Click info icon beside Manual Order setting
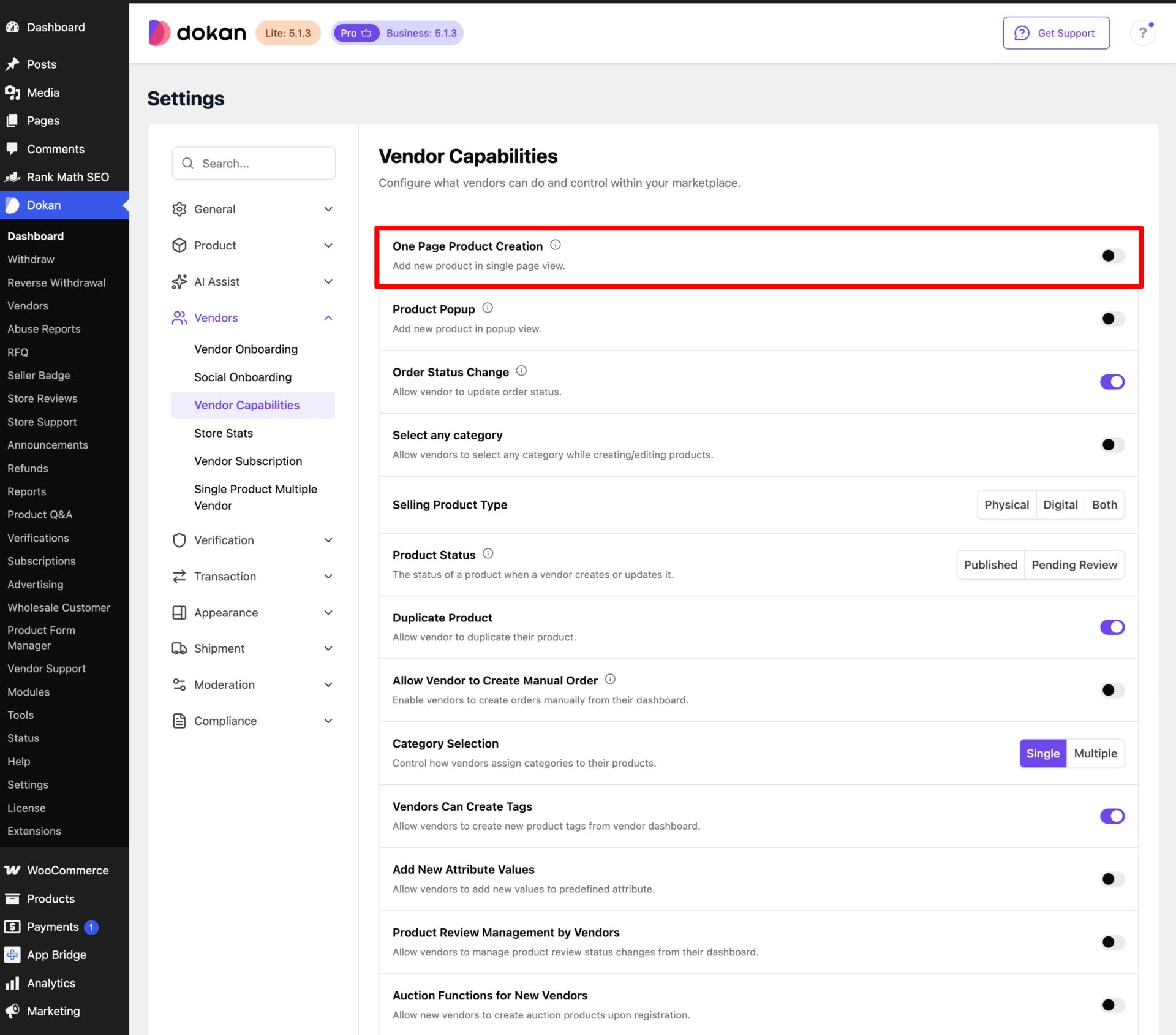This screenshot has height=1035, width=1176. tap(610, 680)
